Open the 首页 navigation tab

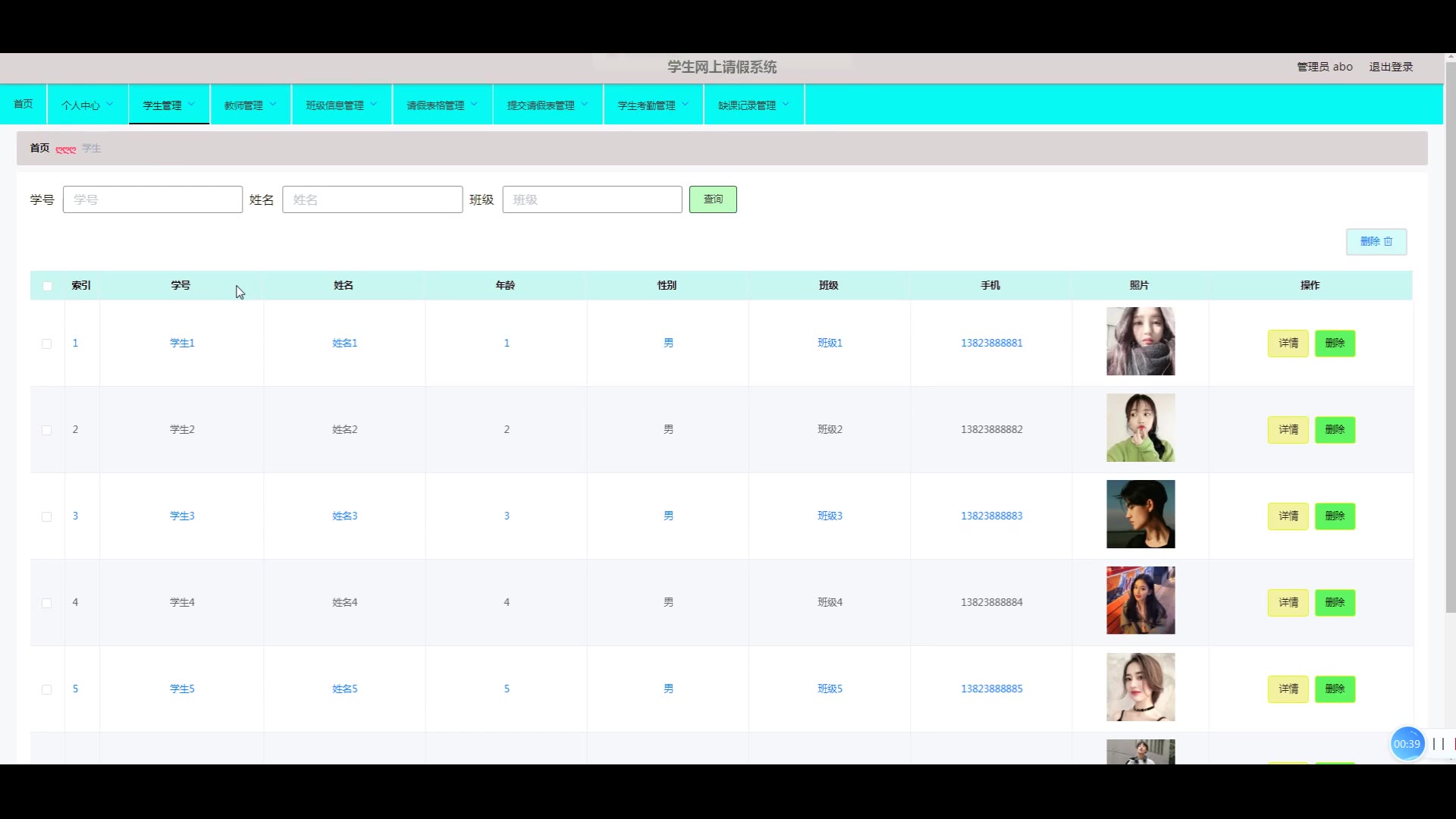point(23,104)
